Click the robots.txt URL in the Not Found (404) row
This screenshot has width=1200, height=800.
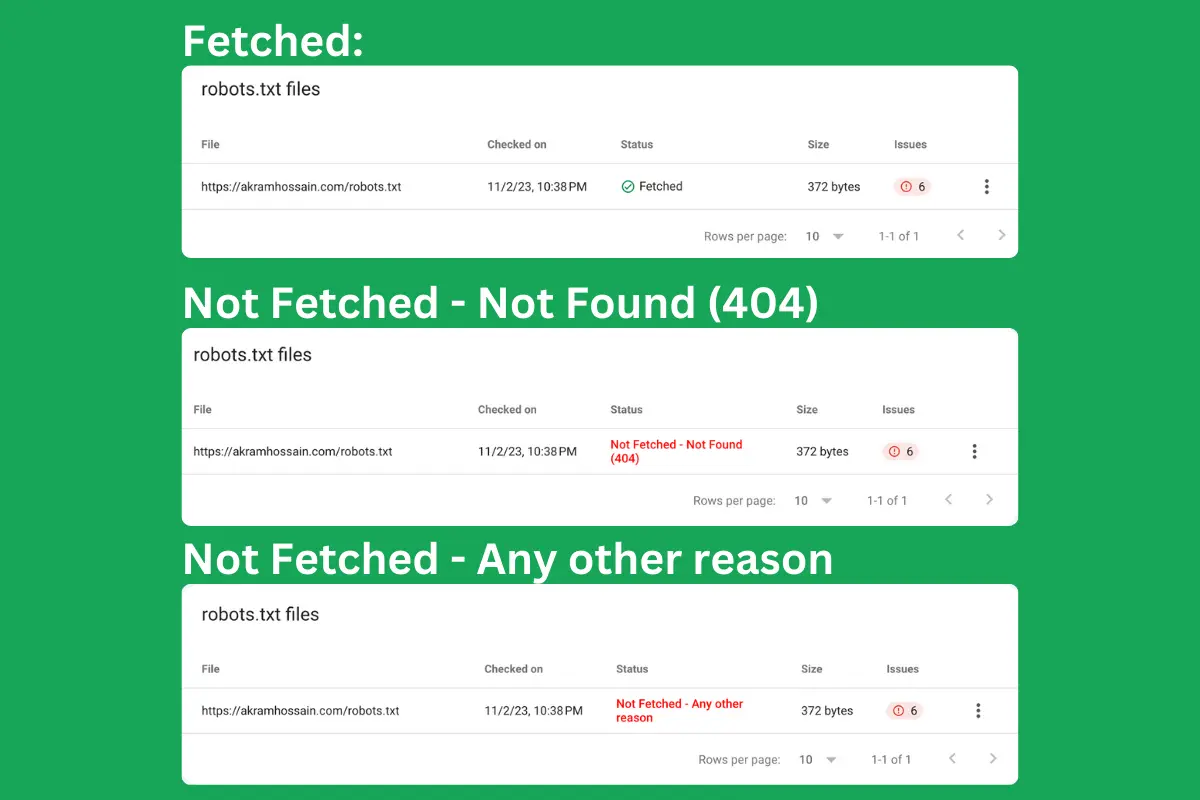coord(293,452)
